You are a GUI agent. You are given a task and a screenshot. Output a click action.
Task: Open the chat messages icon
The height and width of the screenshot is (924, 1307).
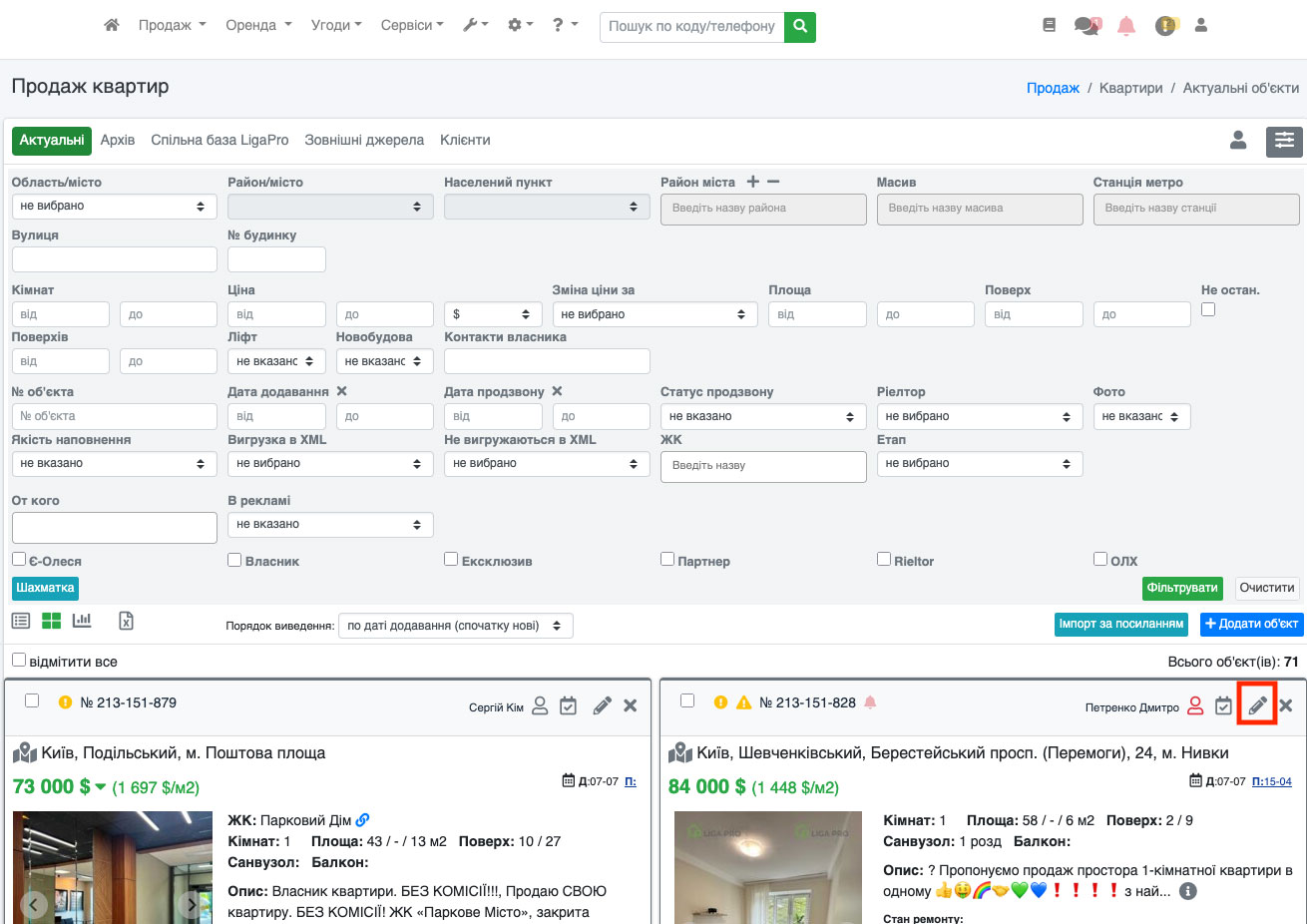(1087, 26)
